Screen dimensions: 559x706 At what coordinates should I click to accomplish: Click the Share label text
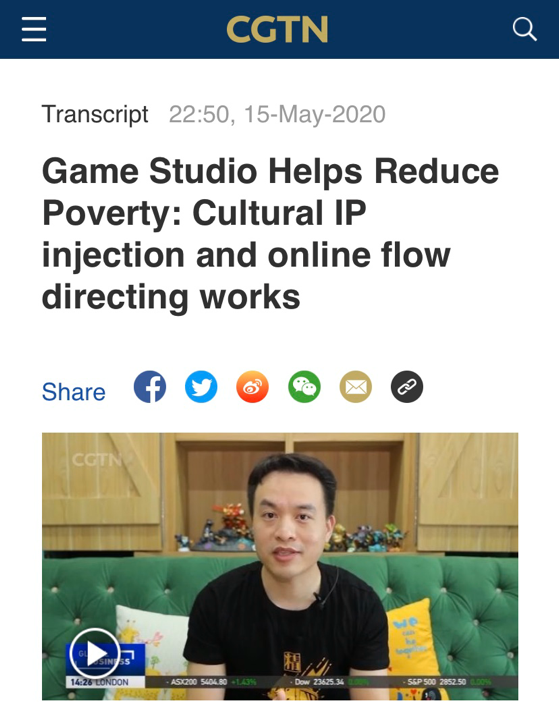[x=74, y=392]
